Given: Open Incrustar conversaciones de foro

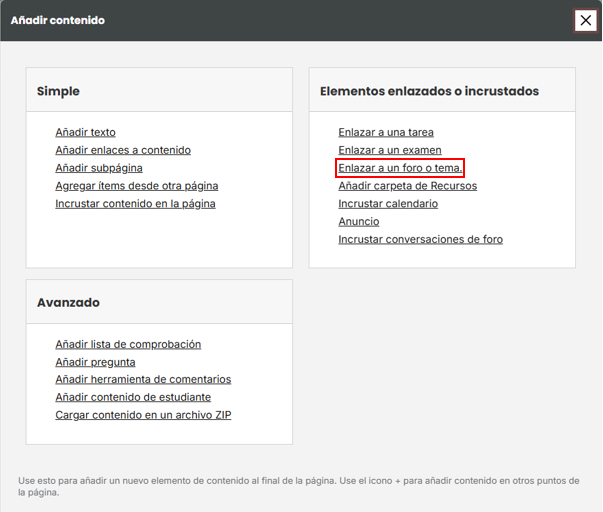Looking at the screenshot, I should 420,239.
